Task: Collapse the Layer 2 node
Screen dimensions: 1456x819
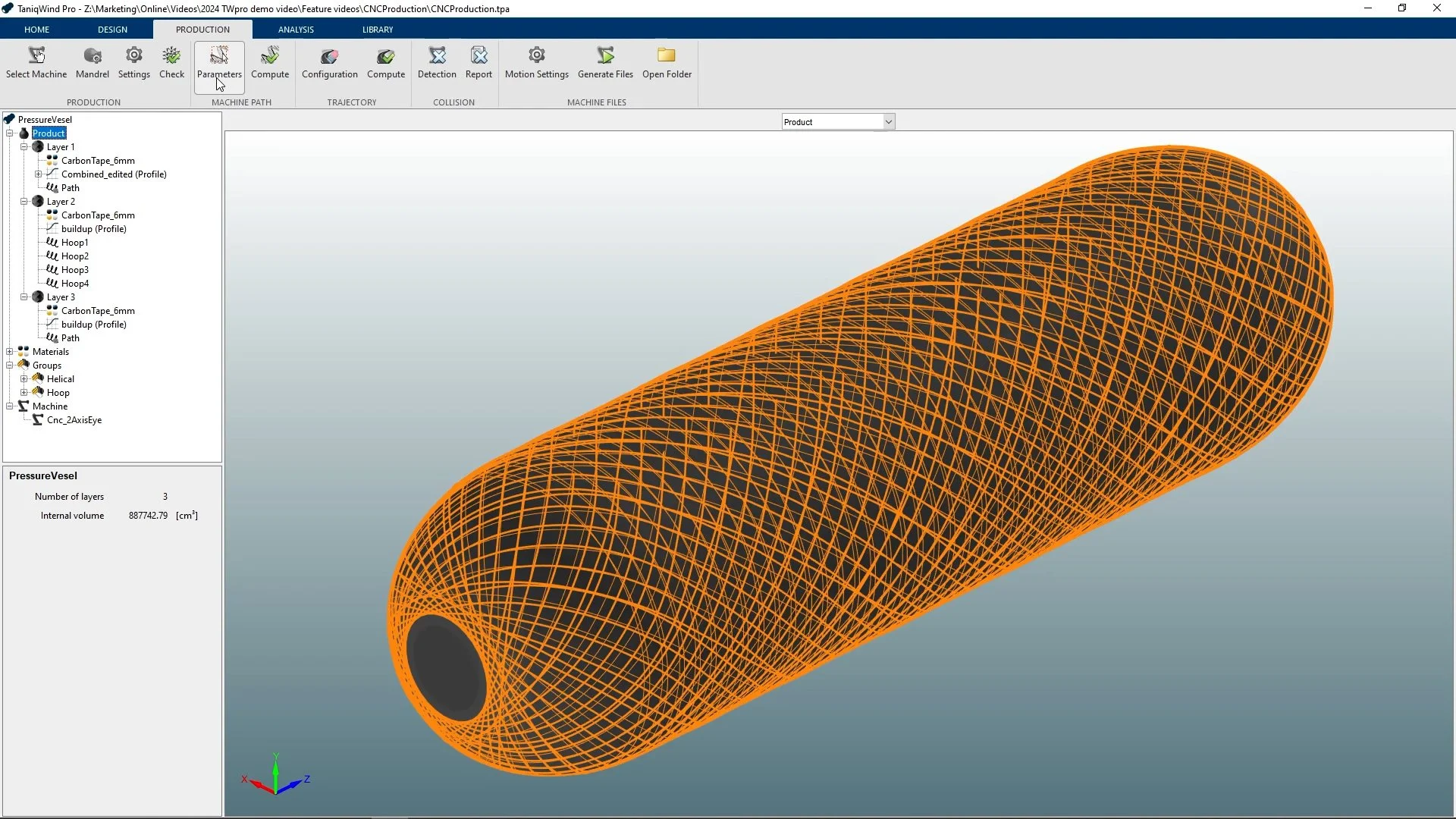Action: click(x=24, y=201)
